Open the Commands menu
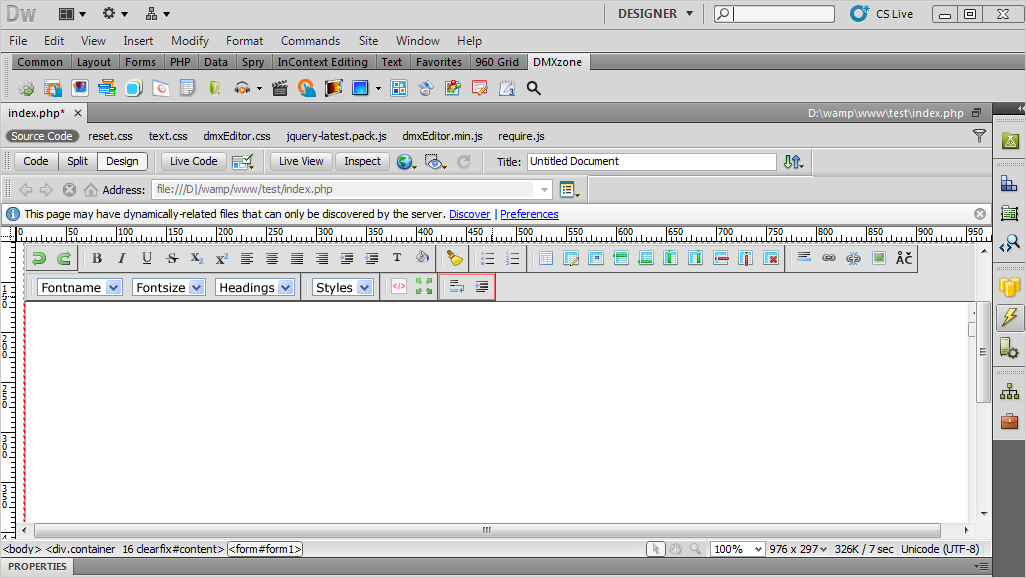The height and width of the screenshot is (578, 1026). pyautogui.click(x=310, y=41)
